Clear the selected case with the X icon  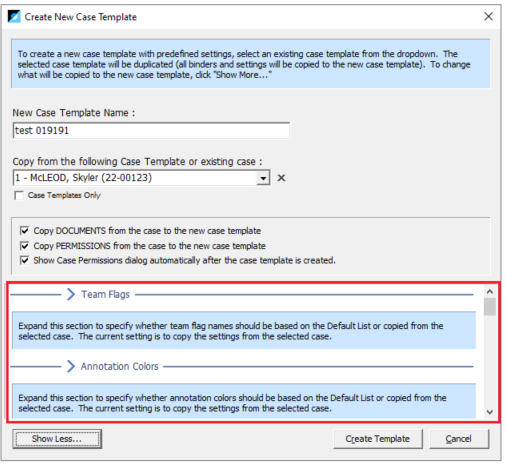coord(281,178)
